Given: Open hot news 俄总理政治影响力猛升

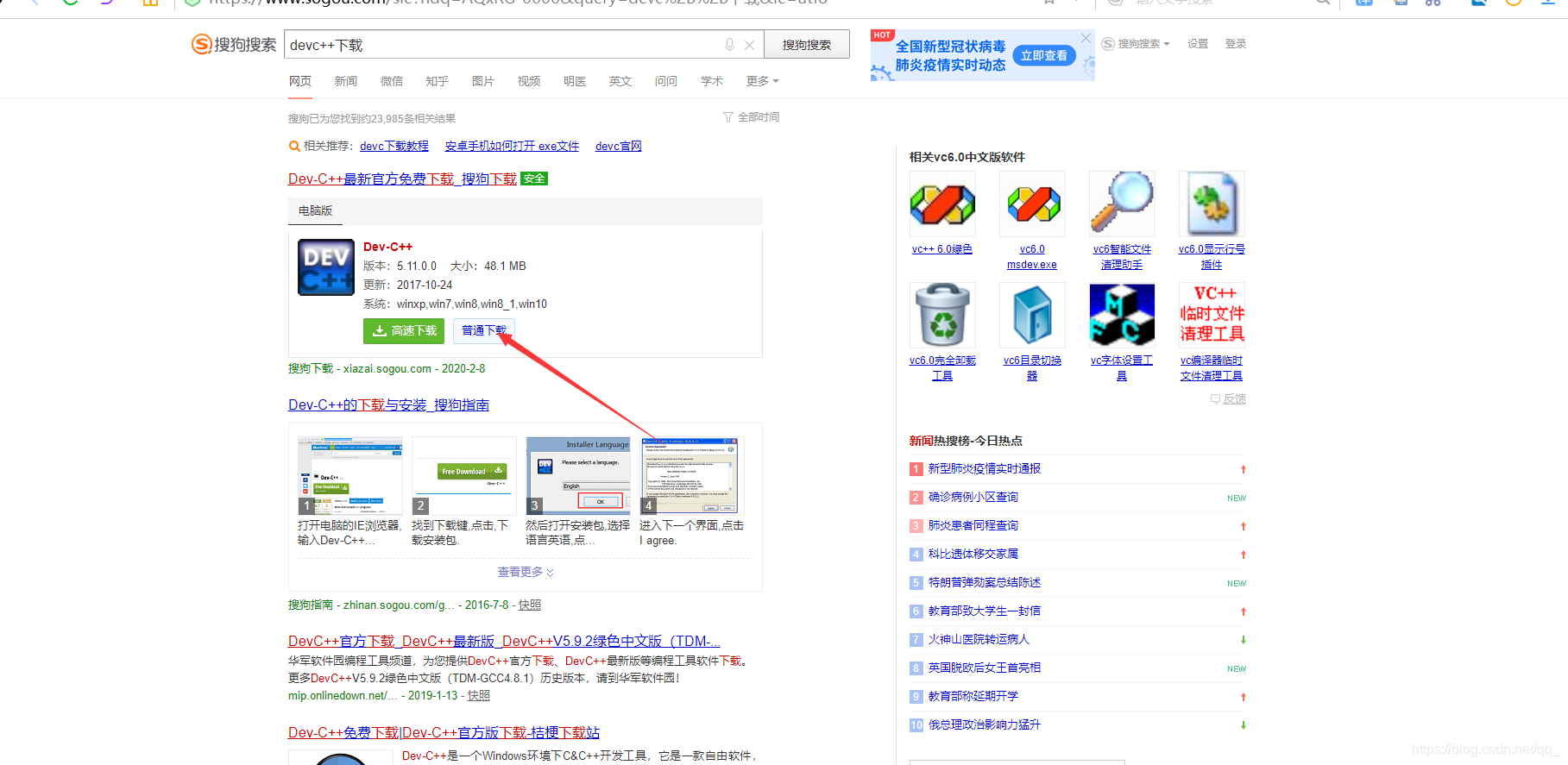Looking at the screenshot, I should pyautogui.click(x=985, y=724).
